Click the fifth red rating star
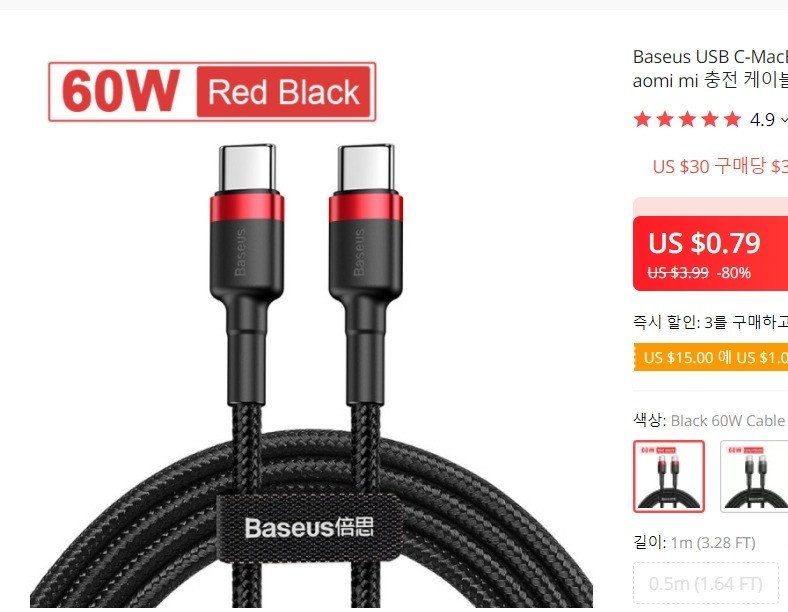The width and height of the screenshot is (788, 612). click(732, 120)
